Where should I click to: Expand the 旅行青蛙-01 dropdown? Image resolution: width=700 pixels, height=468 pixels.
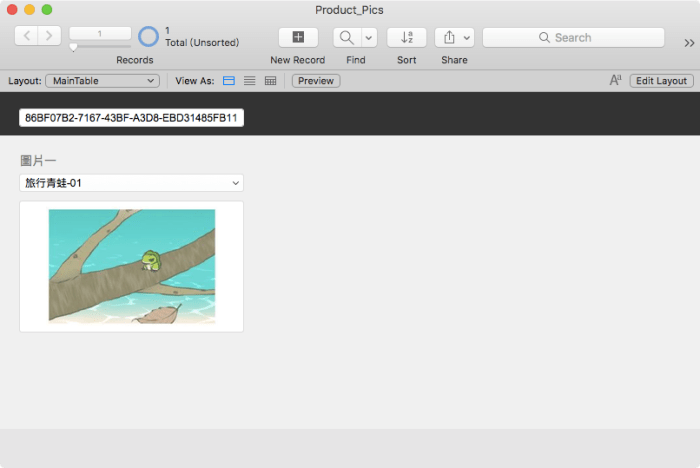click(131, 183)
